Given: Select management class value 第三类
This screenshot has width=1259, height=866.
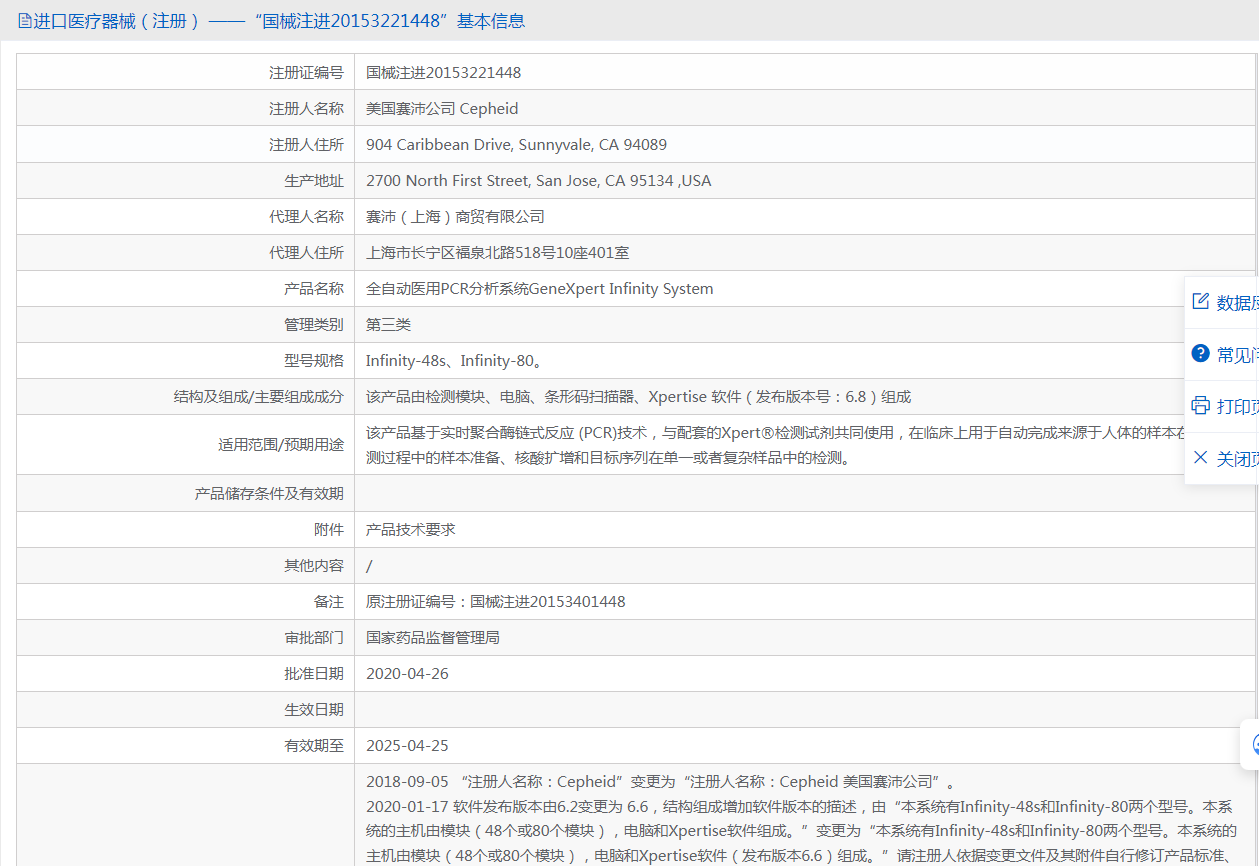Looking at the screenshot, I should 388,325.
